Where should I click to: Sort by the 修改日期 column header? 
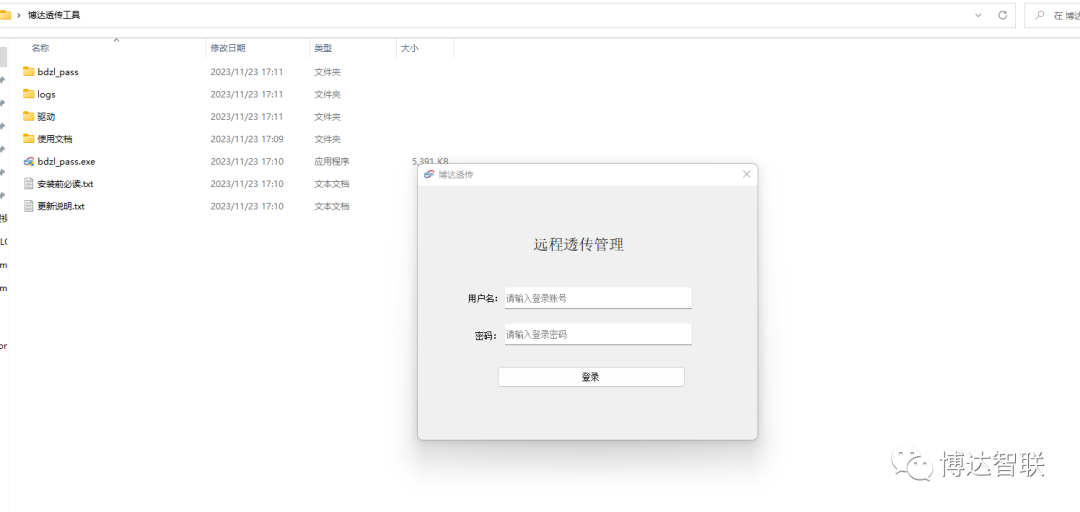(x=228, y=48)
